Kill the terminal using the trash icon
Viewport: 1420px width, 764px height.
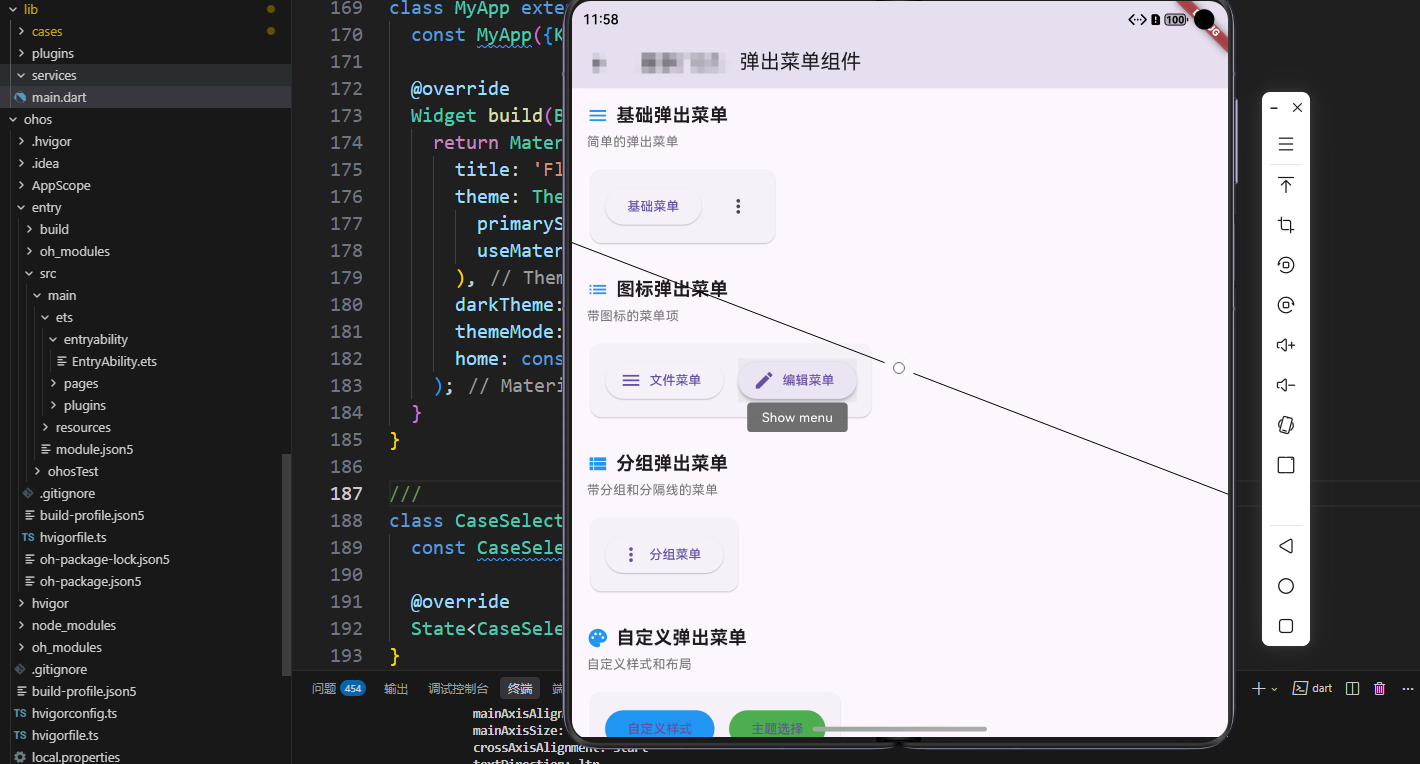tap(1380, 688)
